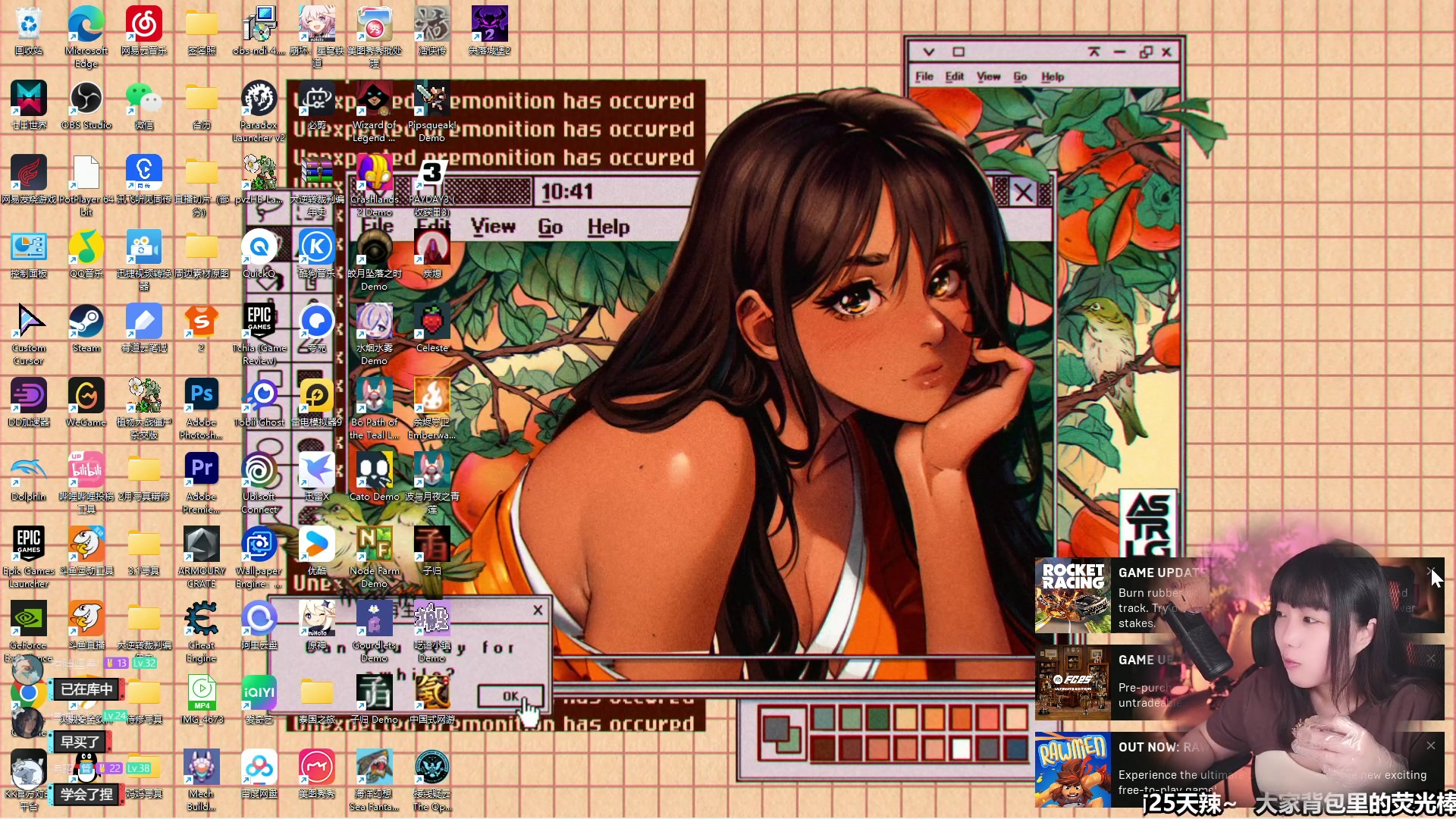1456x819 pixels.
Task: Select the Custom Cursor shortcut
Action: click(29, 334)
